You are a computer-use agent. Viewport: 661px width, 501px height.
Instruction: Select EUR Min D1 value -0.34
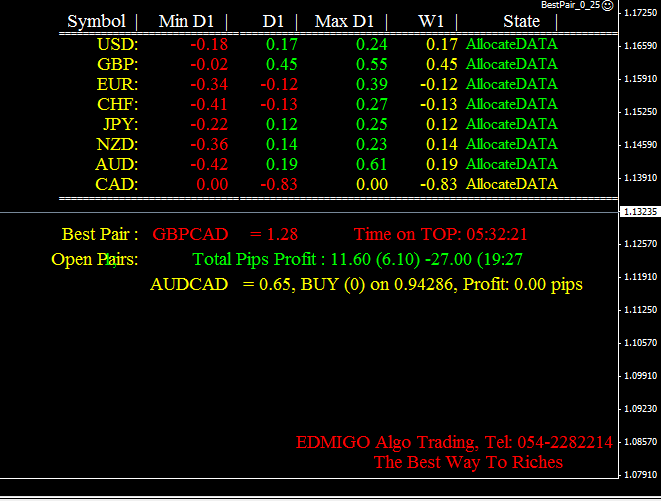coord(209,84)
